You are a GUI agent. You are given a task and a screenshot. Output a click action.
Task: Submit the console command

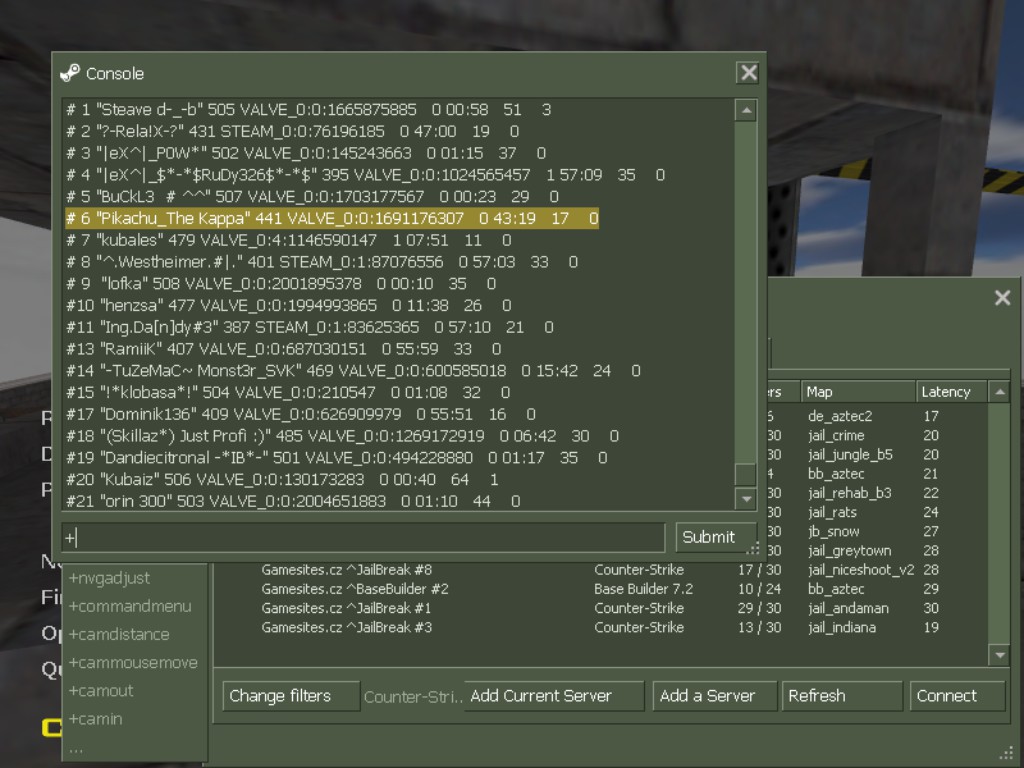tap(715, 537)
